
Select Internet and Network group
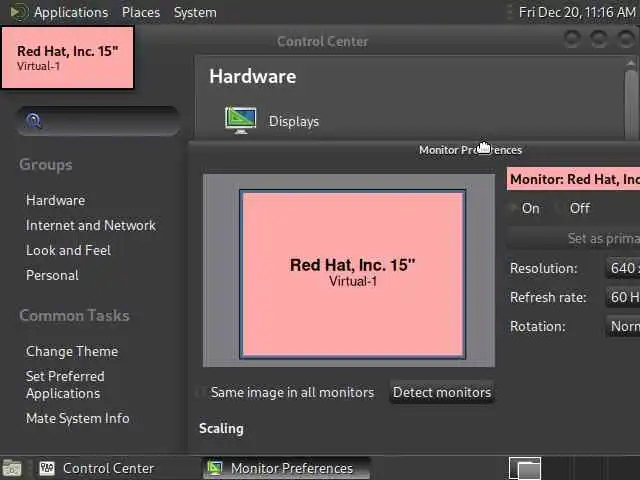coord(91,225)
